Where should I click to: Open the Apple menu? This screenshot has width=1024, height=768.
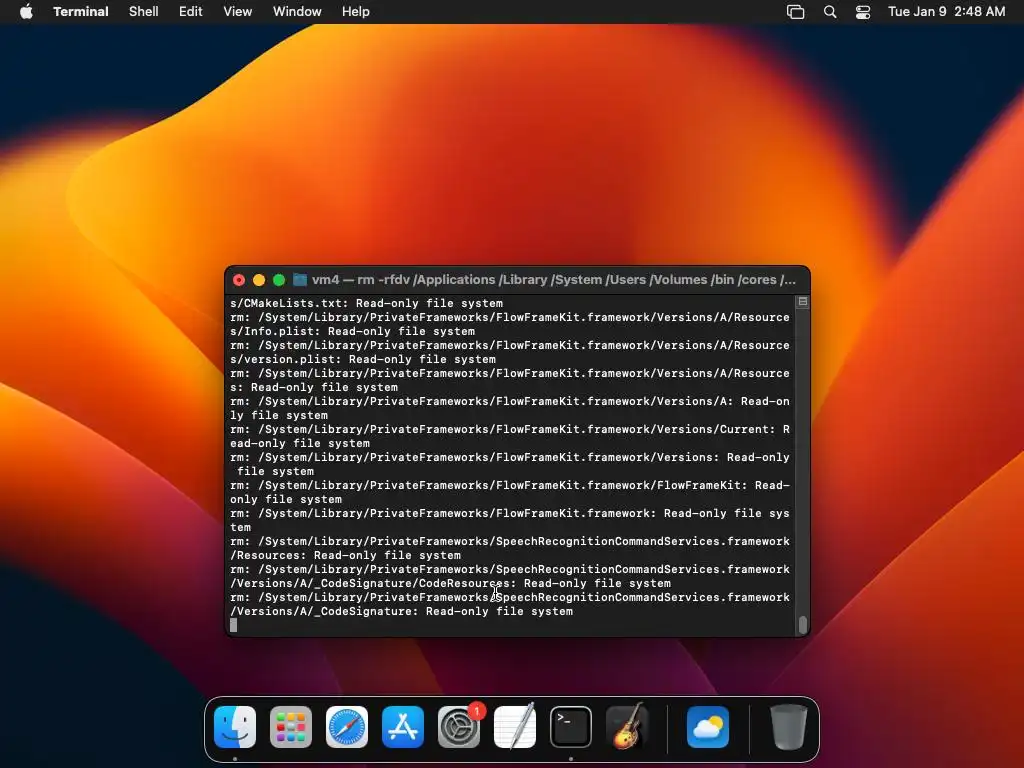pos(26,12)
